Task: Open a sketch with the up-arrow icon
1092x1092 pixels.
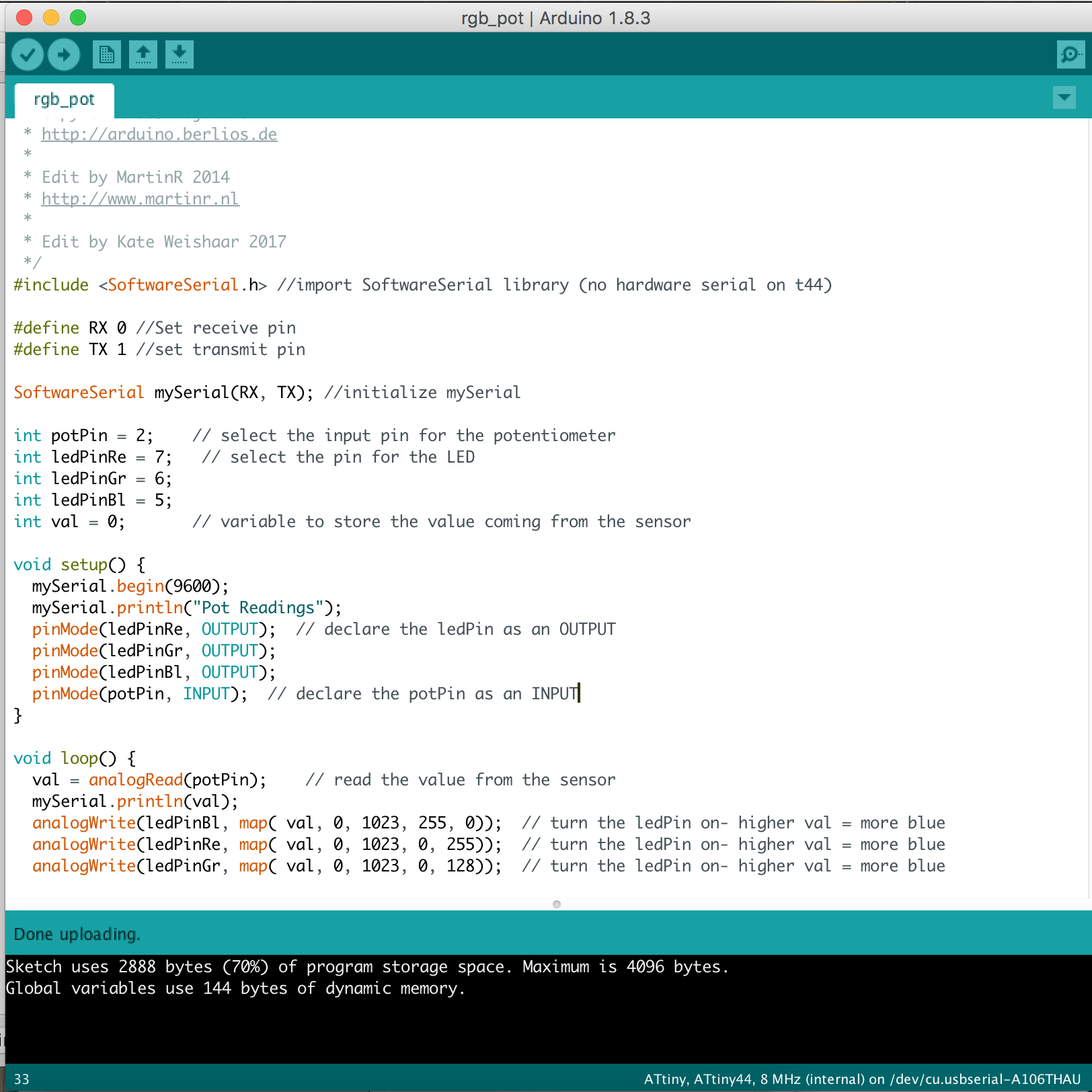Action: [x=143, y=54]
